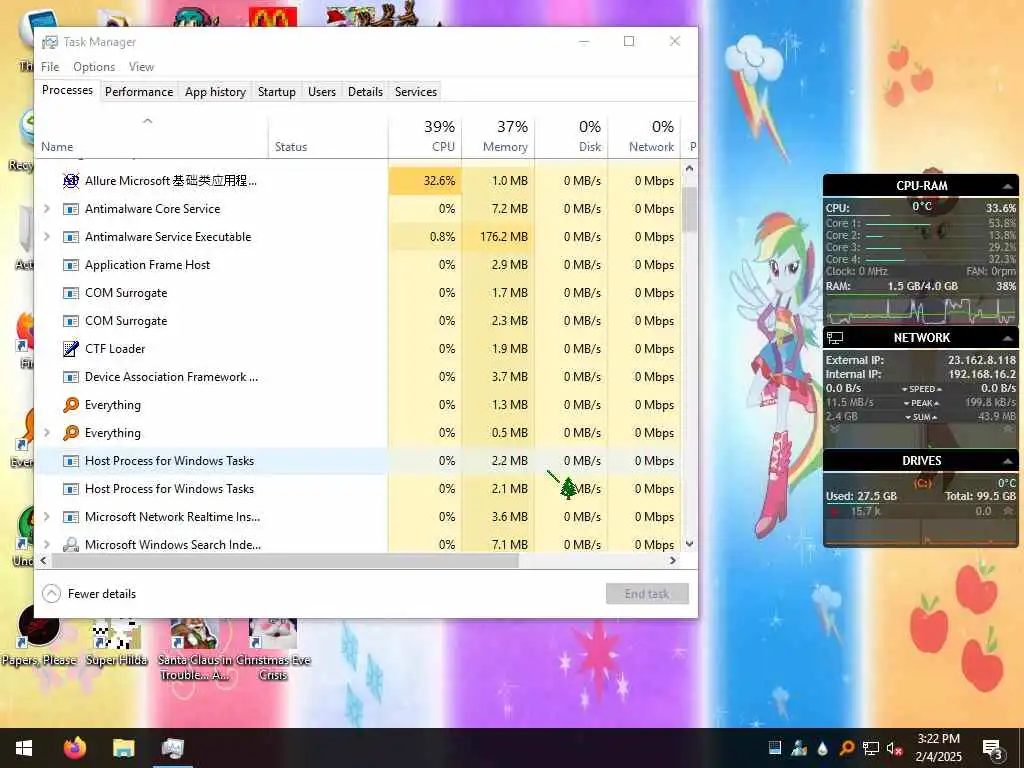Switch to the Services tab
This screenshot has height=768, width=1024.
[x=416, y=92]
